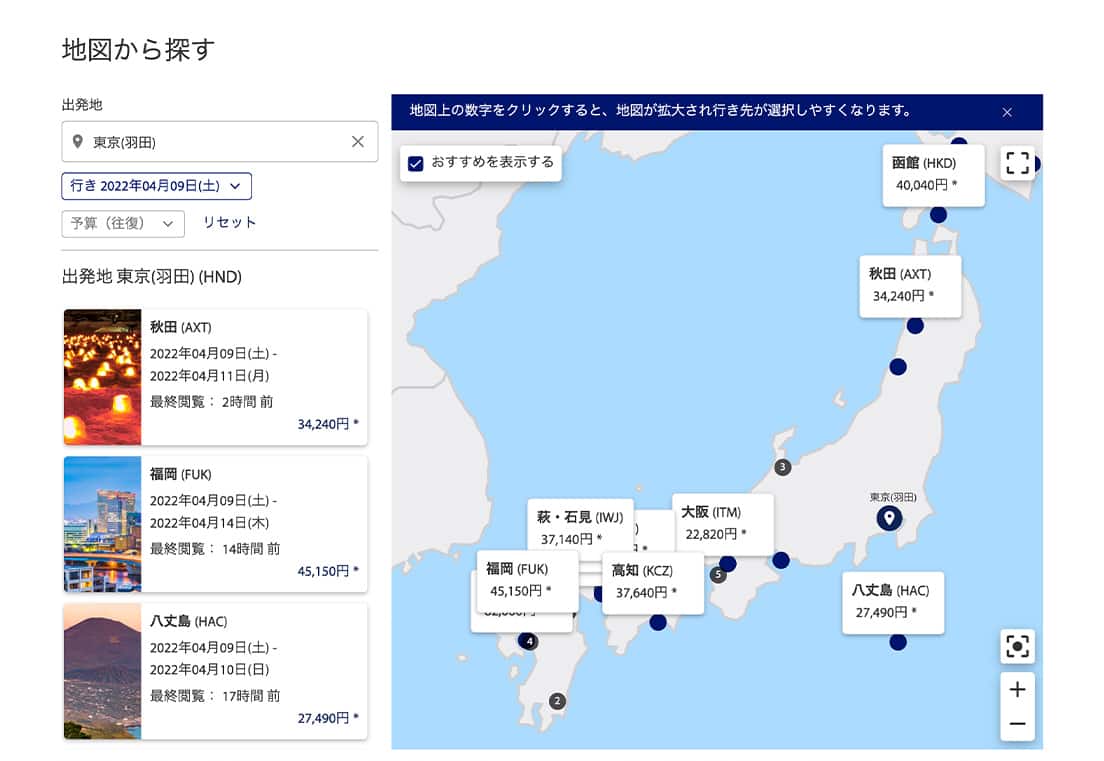Click the 高知 (KCZ) map price label
The image size is (1104, 761).
tap(652, 582)
